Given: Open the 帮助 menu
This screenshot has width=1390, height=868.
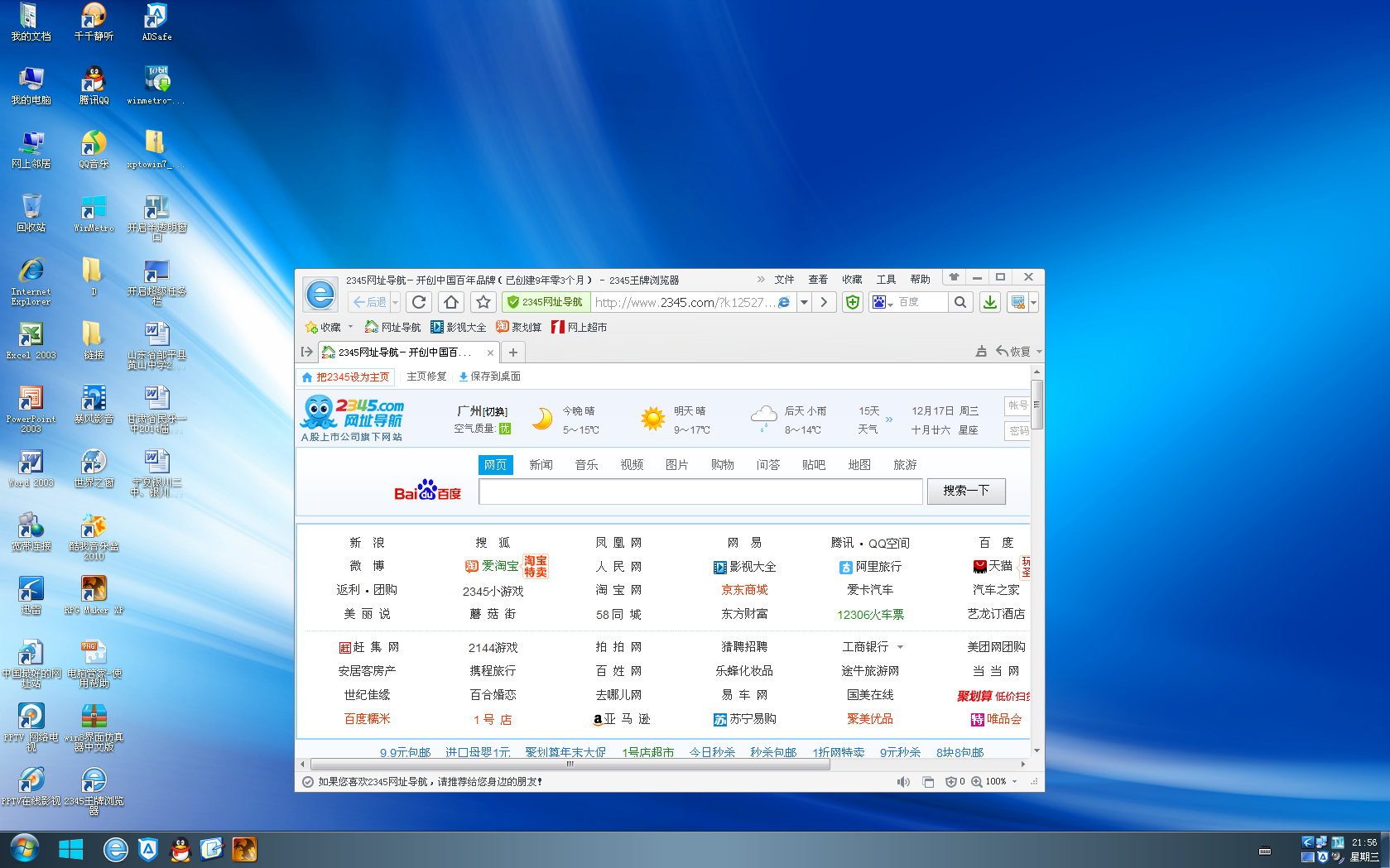Looking at the screenshot, I should tap(920, 280).
